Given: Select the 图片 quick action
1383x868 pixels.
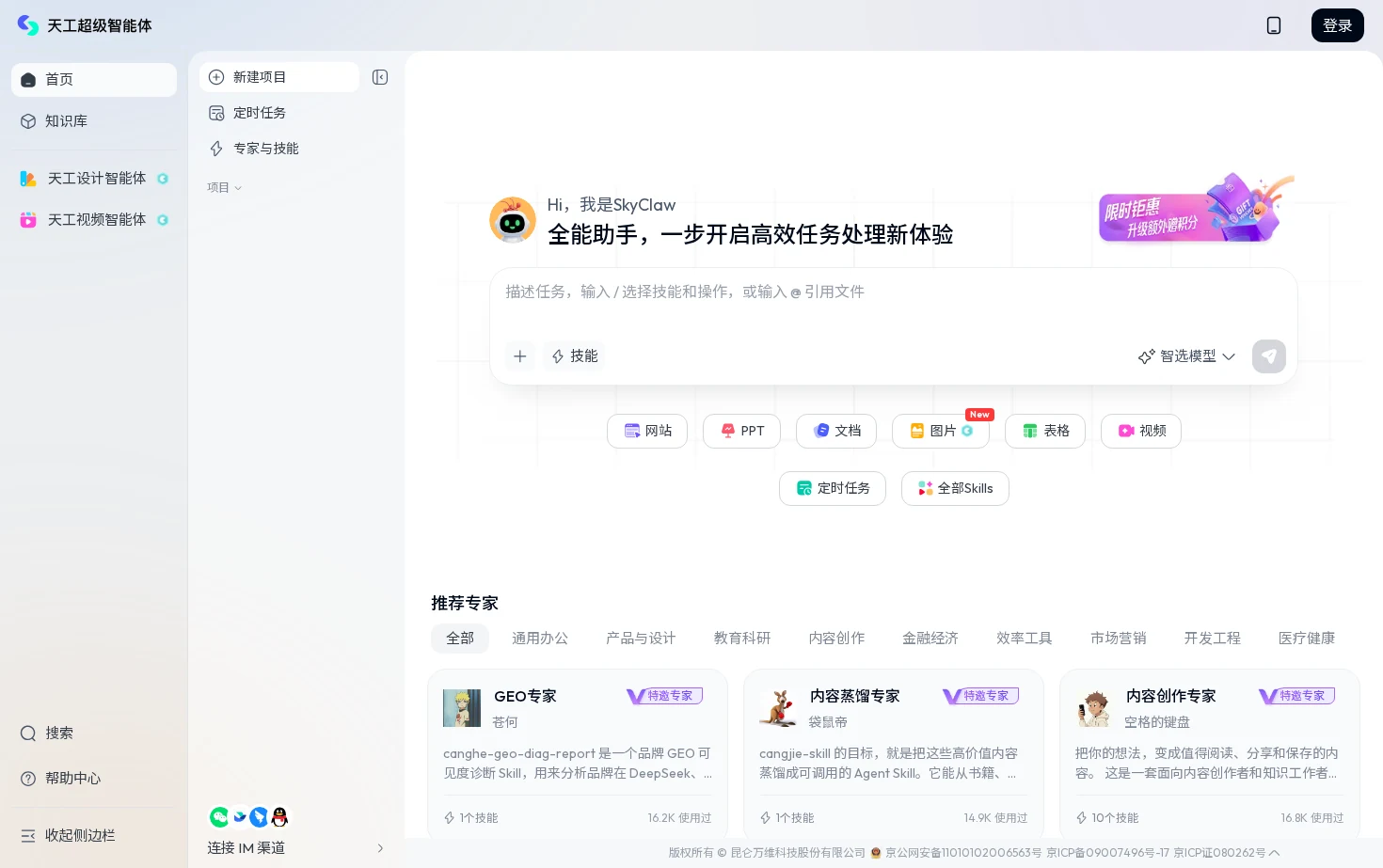Looking at the screenshot, I should (941, 431).
